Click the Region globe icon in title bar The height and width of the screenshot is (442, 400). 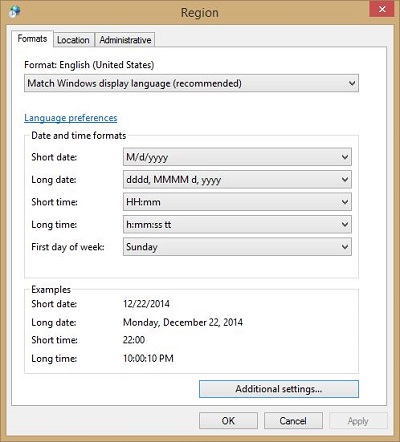coord(15,12)
